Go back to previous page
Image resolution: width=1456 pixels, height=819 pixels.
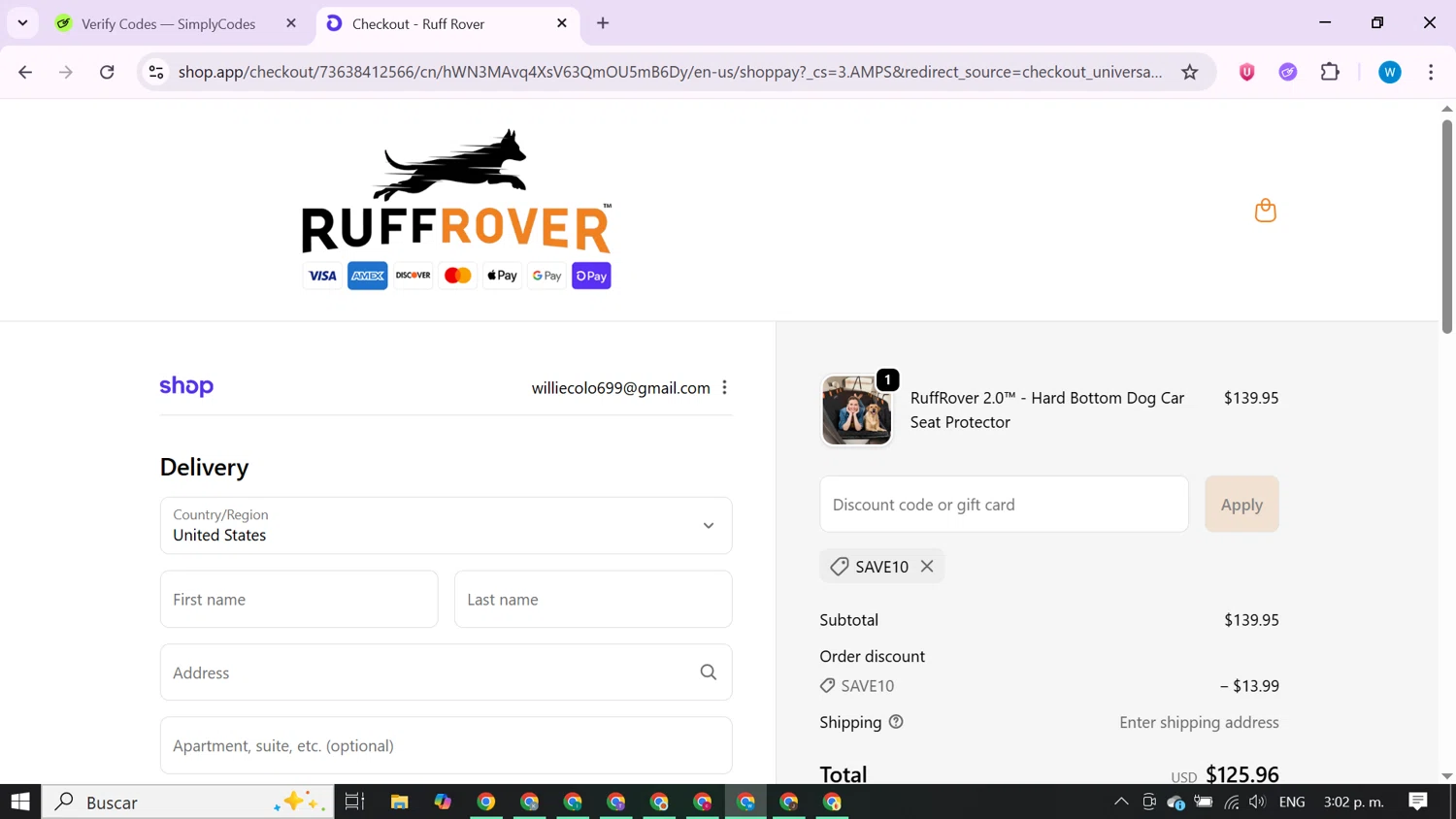25,72
